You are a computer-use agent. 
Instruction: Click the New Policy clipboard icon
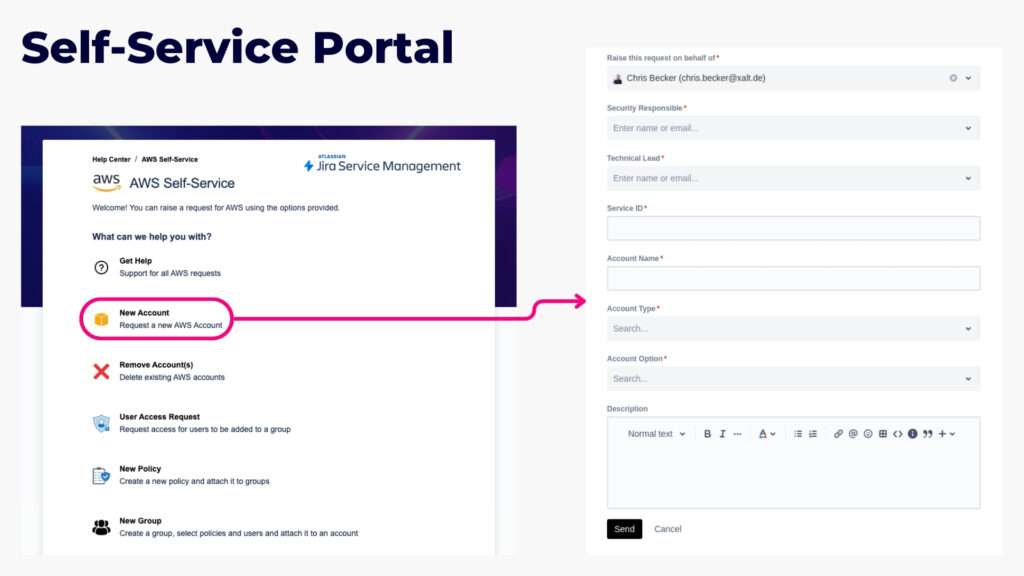click(x=100, y=475)
